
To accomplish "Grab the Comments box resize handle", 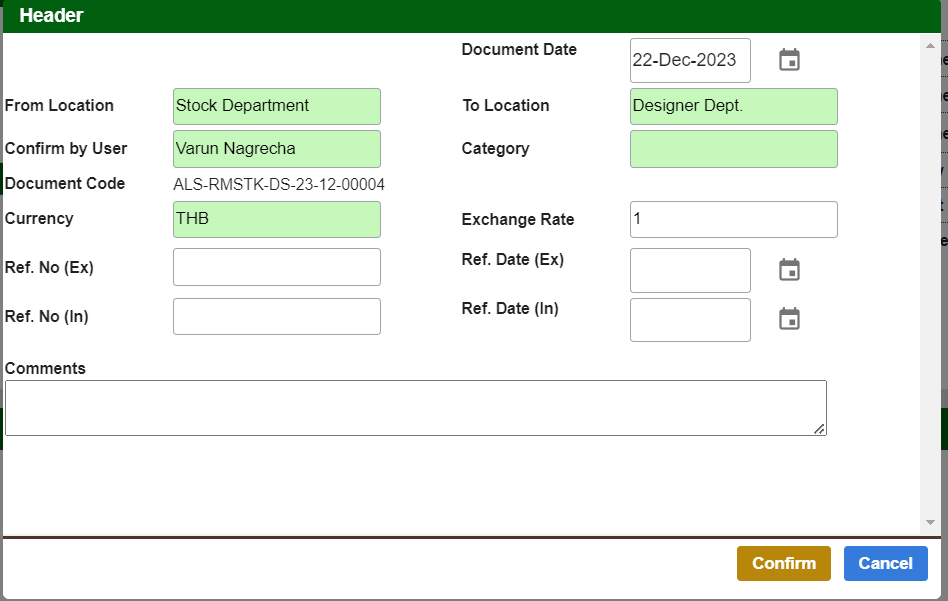I will pos(819,428).
